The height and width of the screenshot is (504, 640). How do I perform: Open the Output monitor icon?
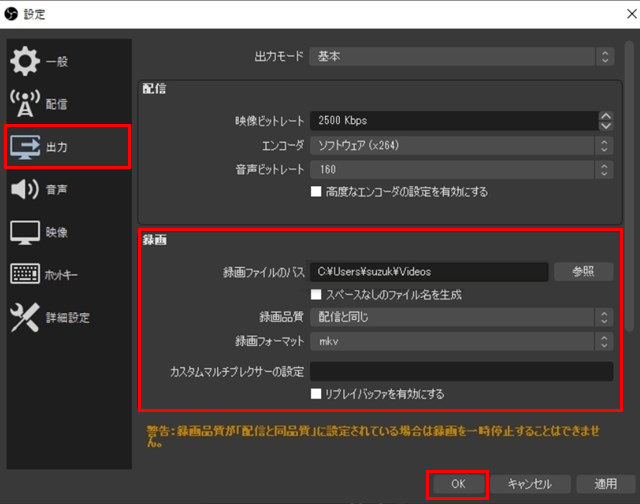[x=24, y=147]
